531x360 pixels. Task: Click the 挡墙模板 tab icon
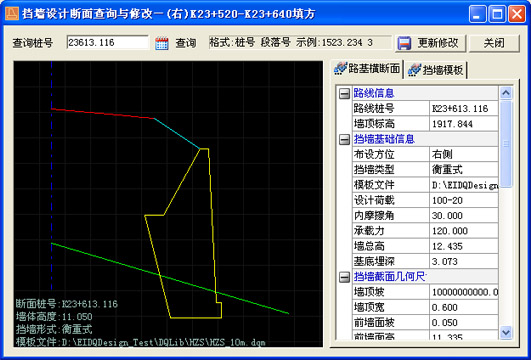coord(414,69)
